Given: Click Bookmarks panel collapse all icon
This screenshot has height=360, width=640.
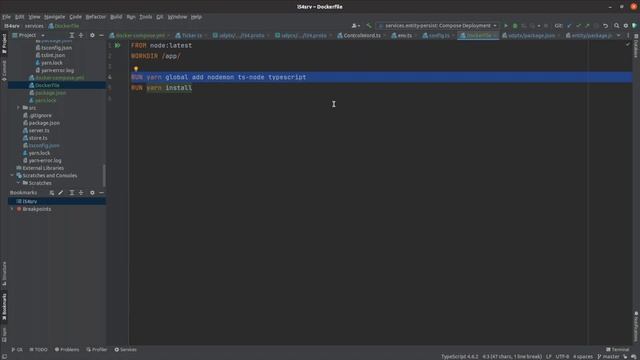Looking at the screenshot, I should (x=81, y=193).
